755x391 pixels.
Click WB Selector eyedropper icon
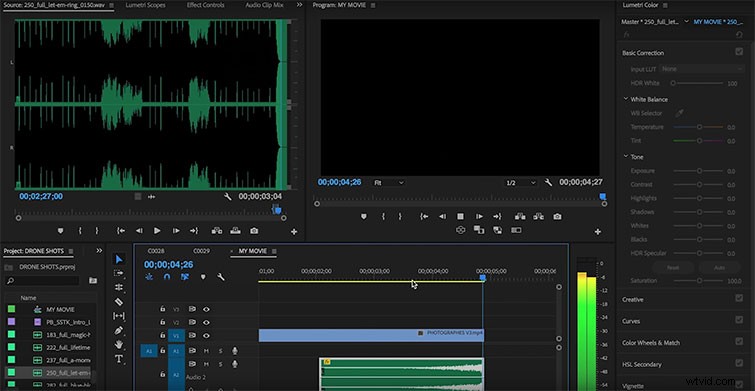click(x=679, y=113)
